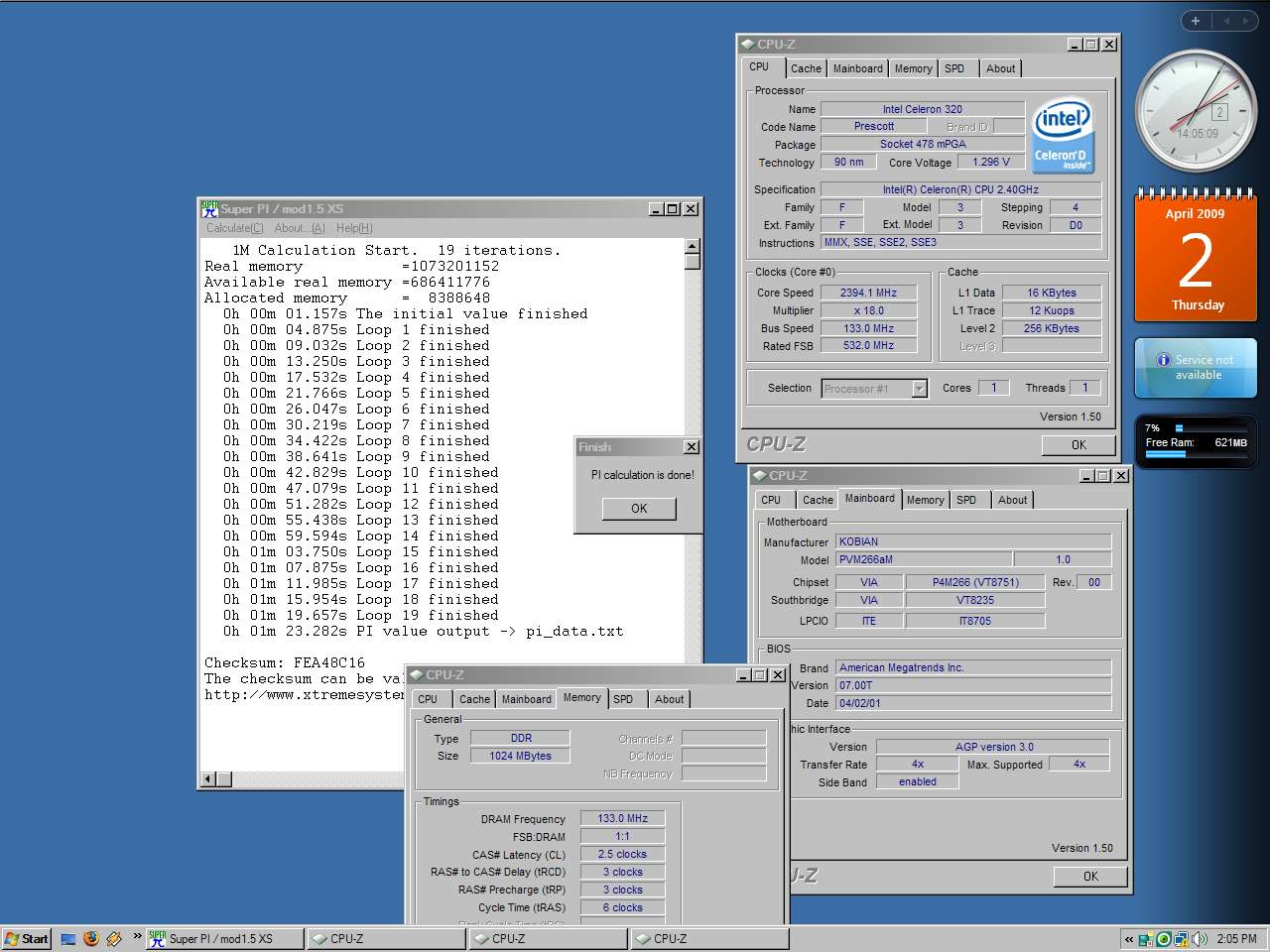Click OK in the Mainboard CPU-Z window
Screen dimensions: 1270x952
(x=1090, y=876)
